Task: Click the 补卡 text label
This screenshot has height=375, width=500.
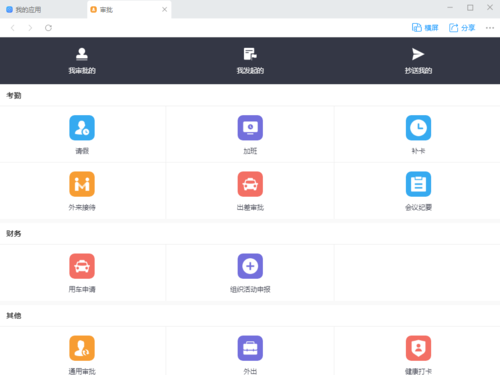Action: point(418,151)
